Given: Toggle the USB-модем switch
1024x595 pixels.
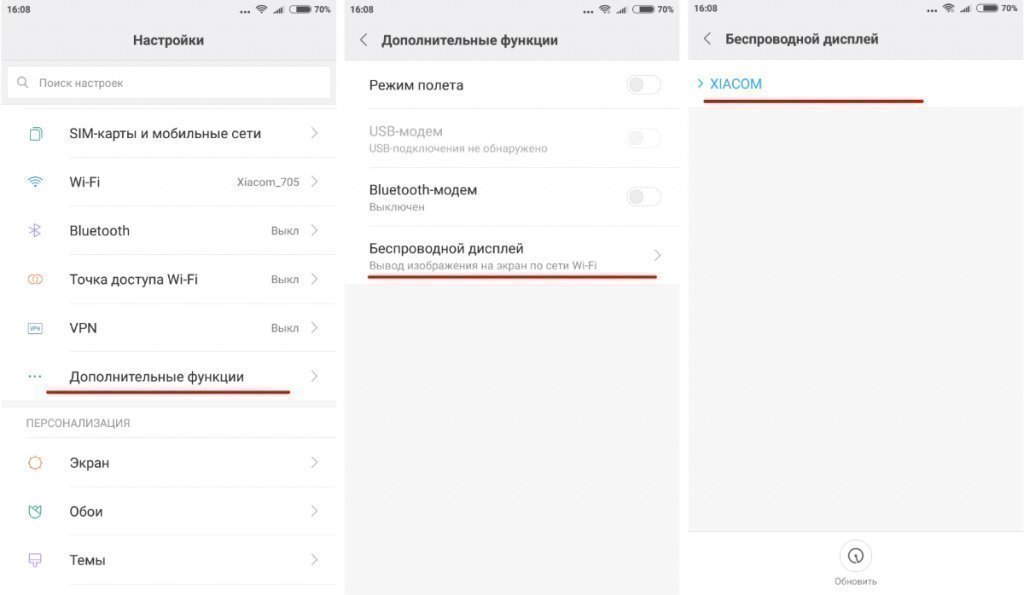Looking at the screenshot, I should pos(643,138).
